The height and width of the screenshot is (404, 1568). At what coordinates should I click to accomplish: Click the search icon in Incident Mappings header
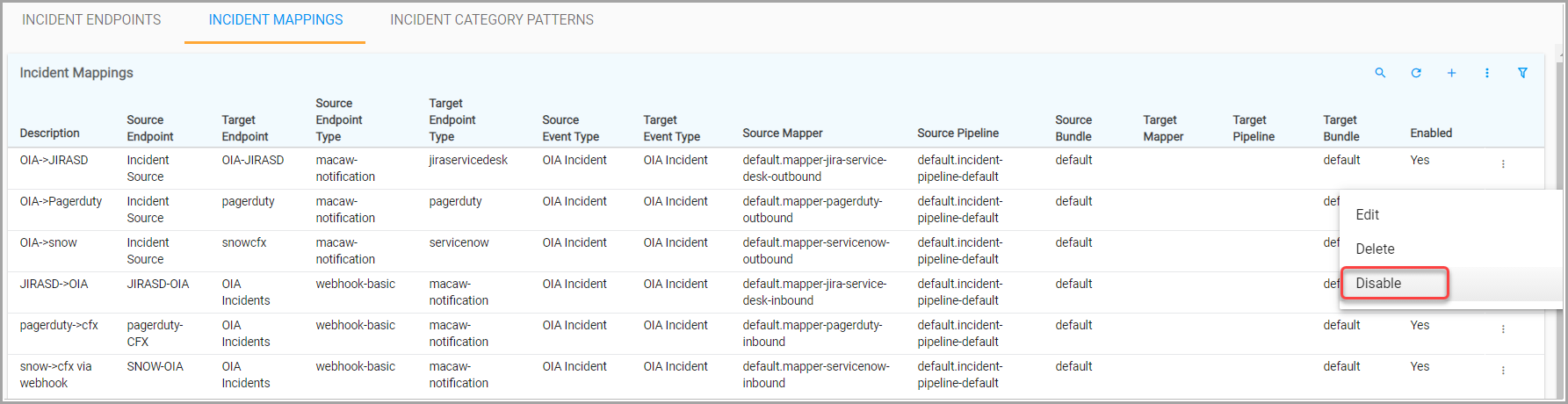pos(1380,73)
